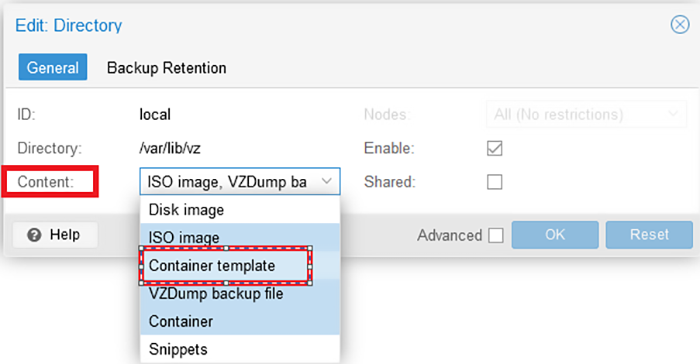This screenshot has width=700, height=364.
Task: Open the Backup Retention tab
Action: click(x=167, y=68)
